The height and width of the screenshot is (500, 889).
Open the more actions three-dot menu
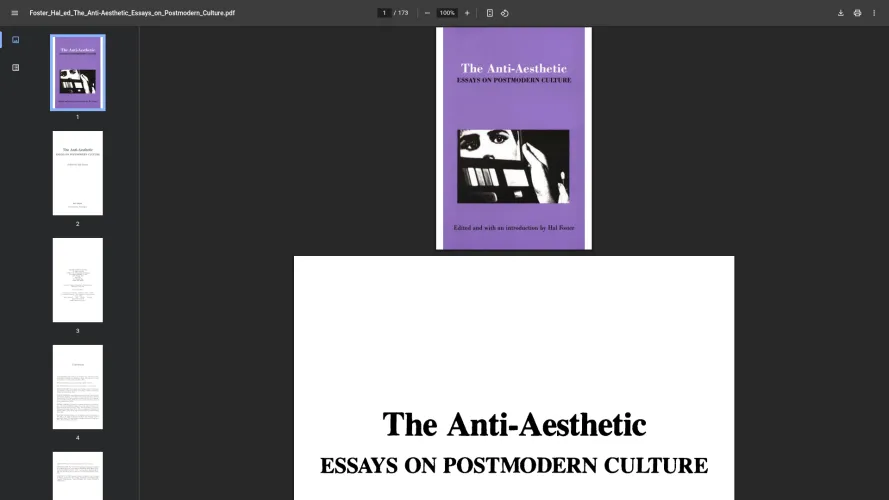[874, 13]
